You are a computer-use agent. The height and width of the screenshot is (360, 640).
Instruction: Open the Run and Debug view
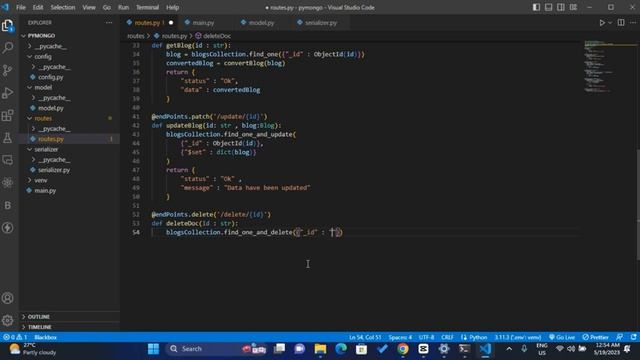(8, 93)
